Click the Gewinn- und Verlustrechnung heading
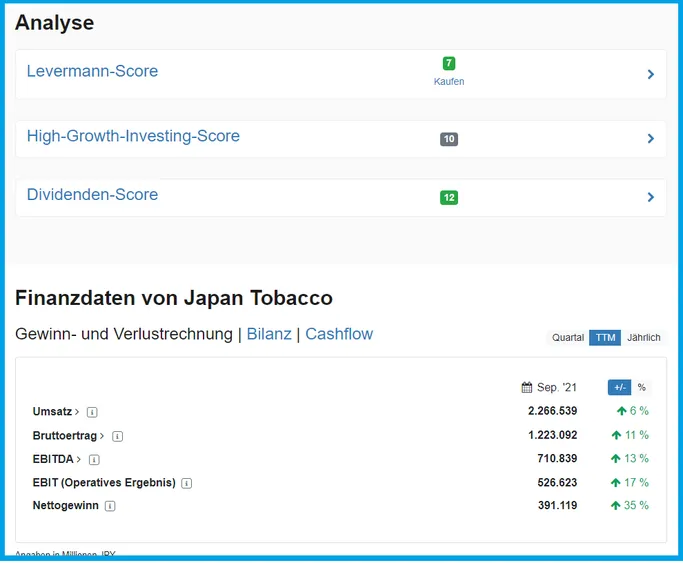The width and height of the screenshot is (683, 563). 124,334
